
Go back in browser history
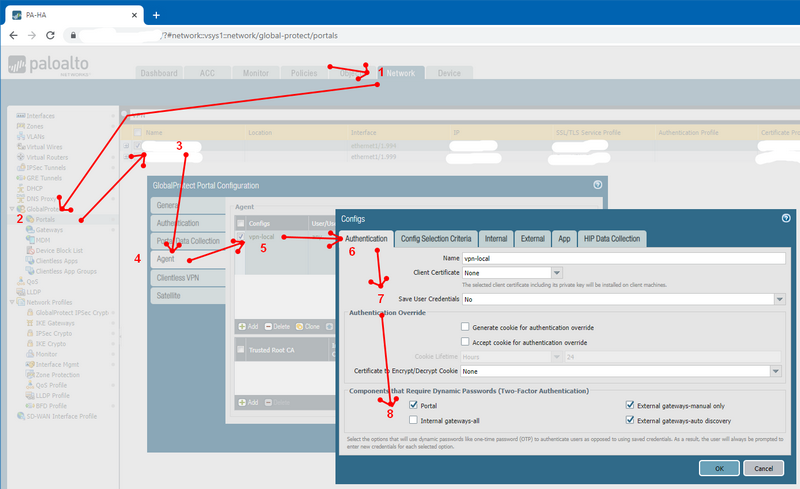pyautogui.click(x=13, y=35)
